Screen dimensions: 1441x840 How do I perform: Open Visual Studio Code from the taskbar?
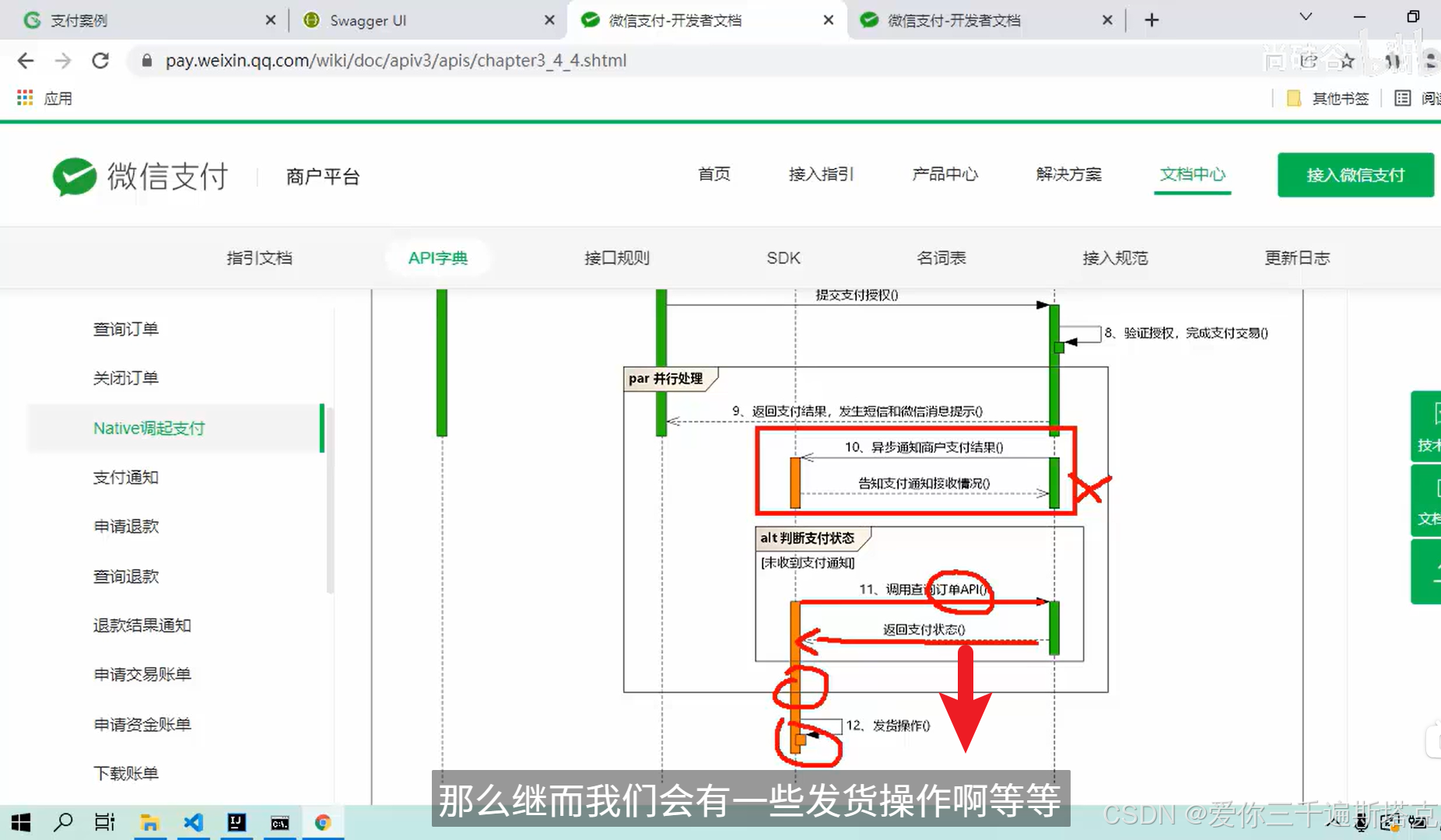pyautogui.click(x=193, y=822)
